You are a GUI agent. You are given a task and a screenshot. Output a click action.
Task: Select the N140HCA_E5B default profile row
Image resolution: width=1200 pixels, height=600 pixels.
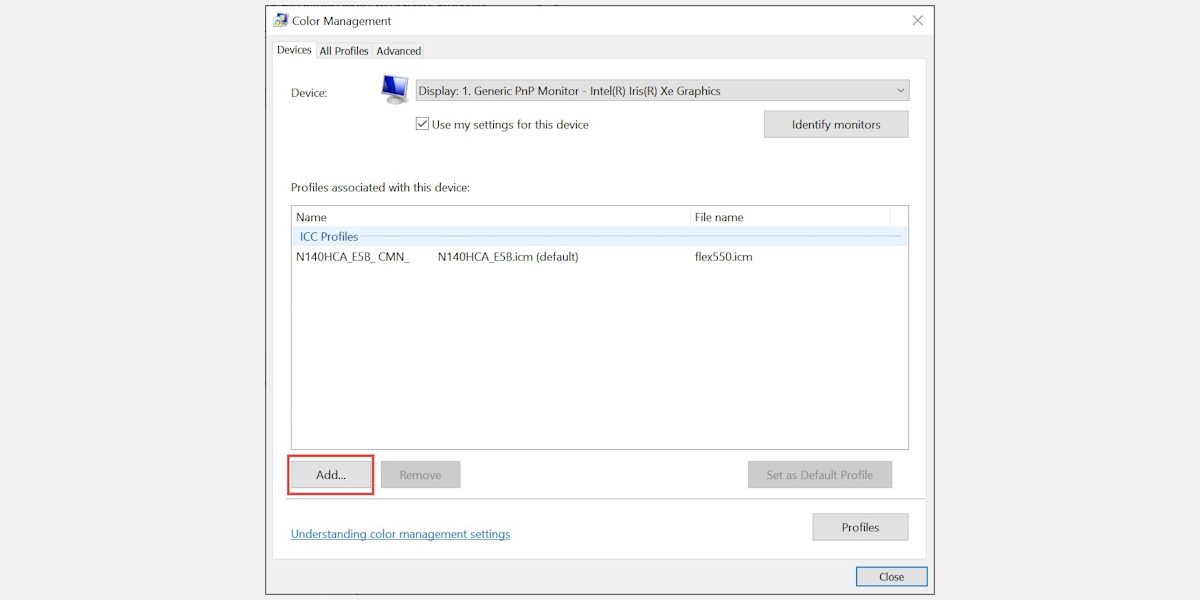tap(437, 257)
